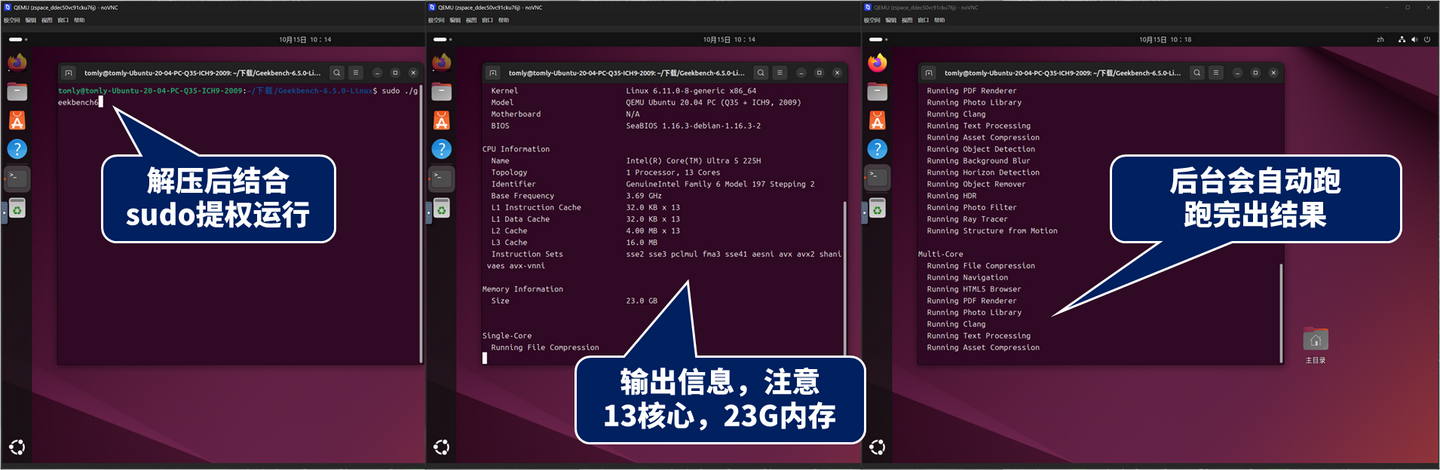The width and height of the screenshot is (1440, 470).
Task: Click 'Running Navigation' line in right panel
Action: [x=969, y=277]
